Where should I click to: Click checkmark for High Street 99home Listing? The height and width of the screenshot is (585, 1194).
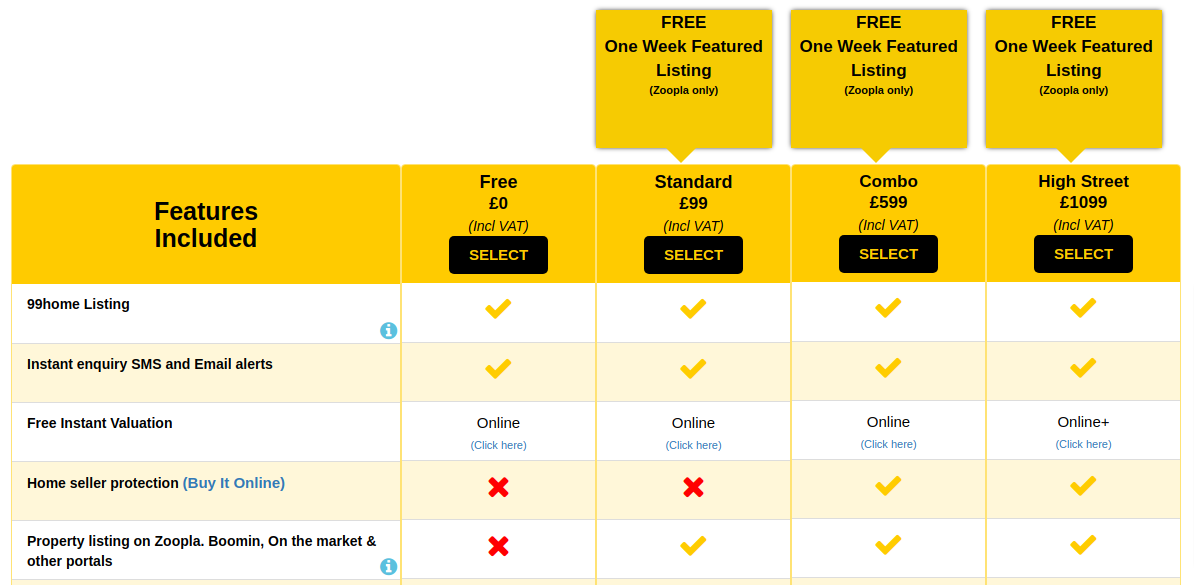(x=1083, y=308)
